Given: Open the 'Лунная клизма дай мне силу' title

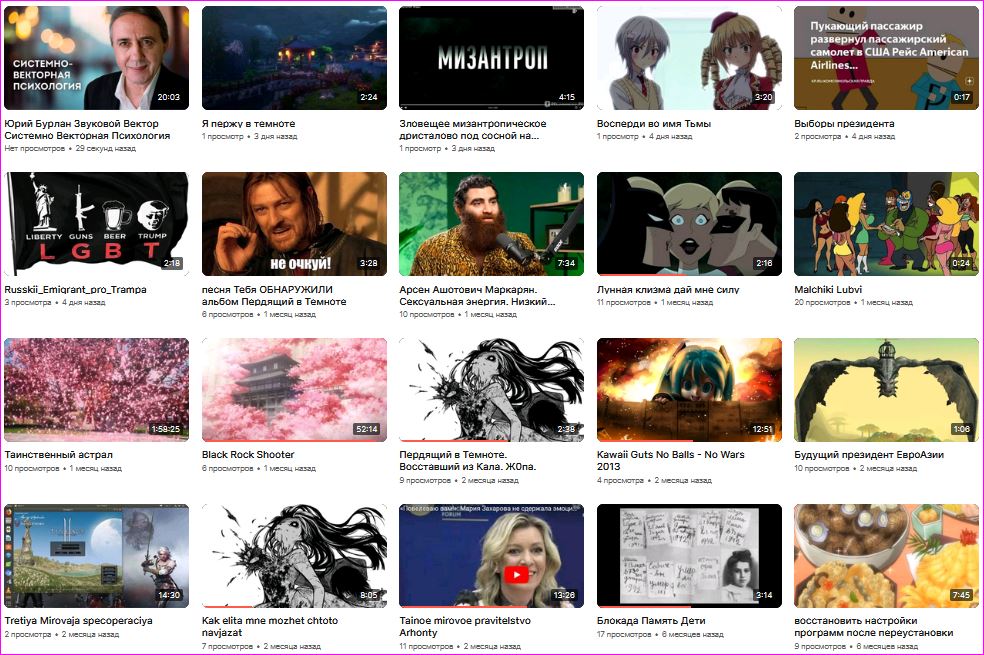Looking at the screenshot, I should pos(668,290).
